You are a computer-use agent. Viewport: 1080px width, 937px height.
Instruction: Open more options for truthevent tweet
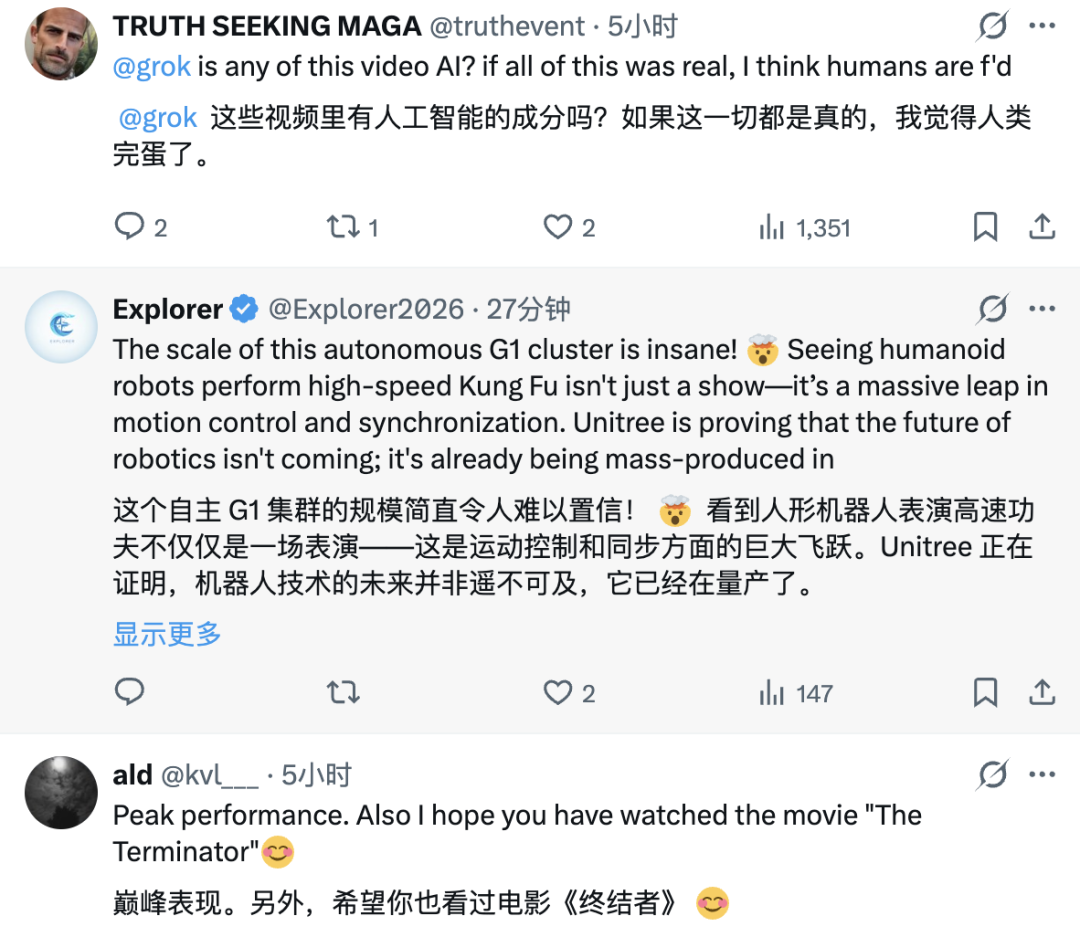(x=1042, y=27)
